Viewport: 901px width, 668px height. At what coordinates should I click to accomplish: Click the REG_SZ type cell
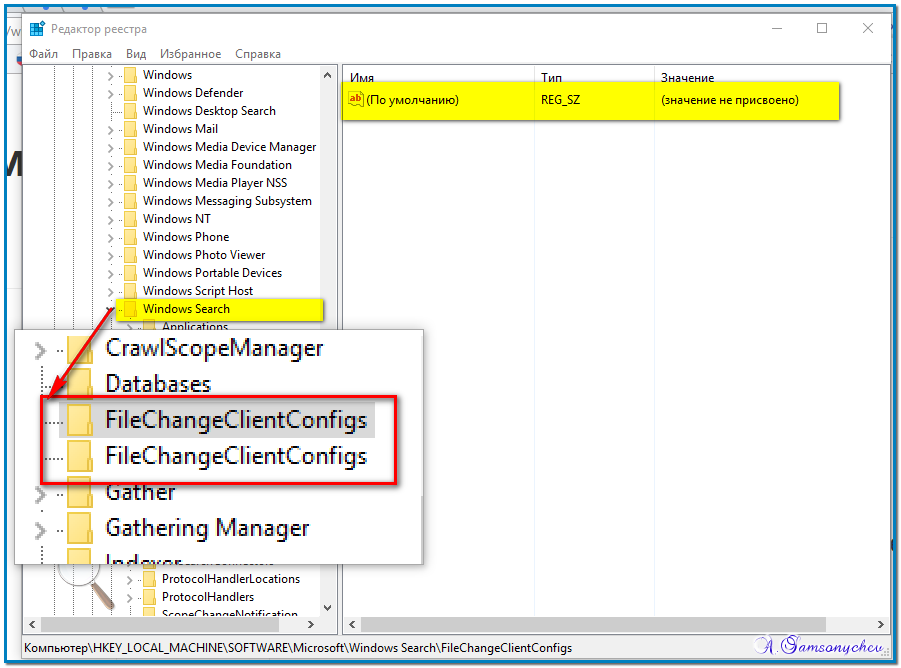(560, 100)
